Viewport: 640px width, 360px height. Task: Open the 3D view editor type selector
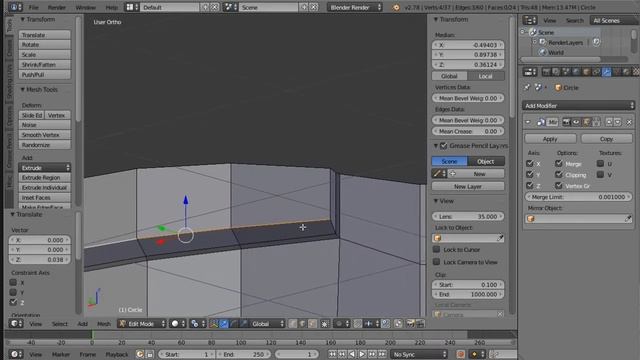tap(16, 324)
